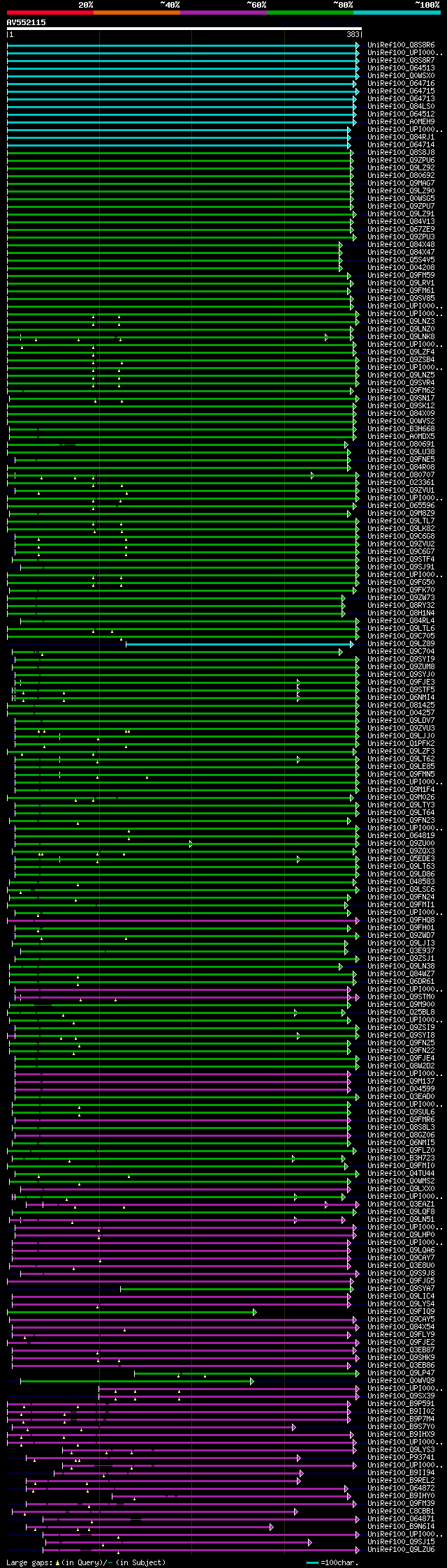447x1568 pixels.
Task: Select the label UniRef100_Q9SV85
Action: [401, 299]
